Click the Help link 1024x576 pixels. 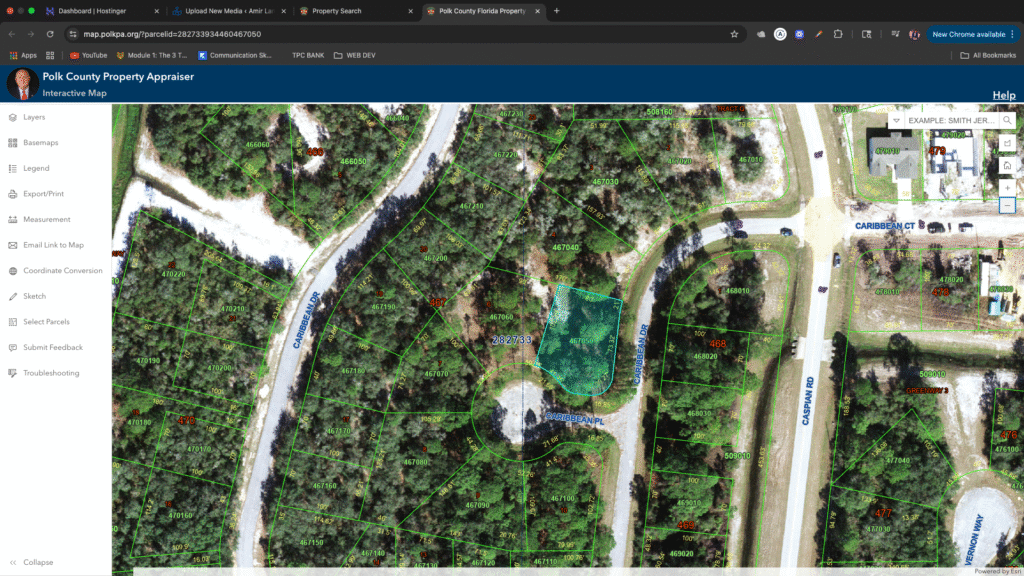[x=1003, y=95]
